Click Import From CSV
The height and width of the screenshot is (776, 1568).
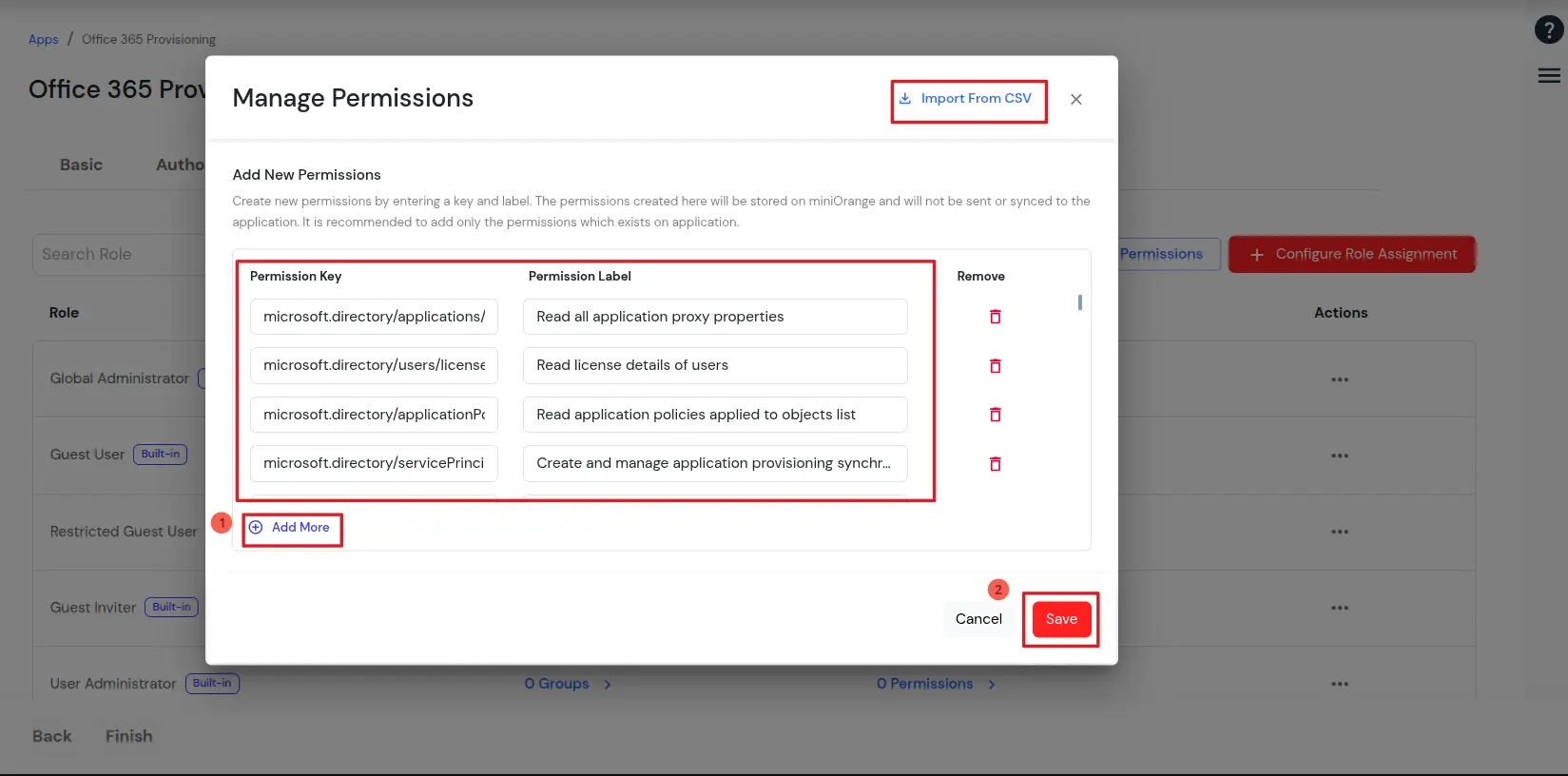tap(965, 98)
